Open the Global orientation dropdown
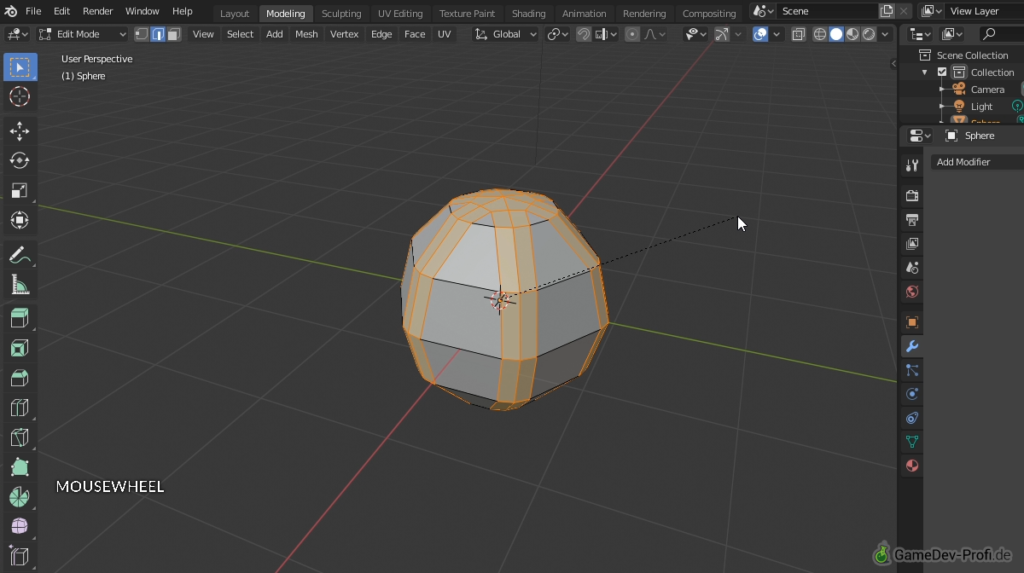Viewport: 1024px width, 573px height. point(505,34)
